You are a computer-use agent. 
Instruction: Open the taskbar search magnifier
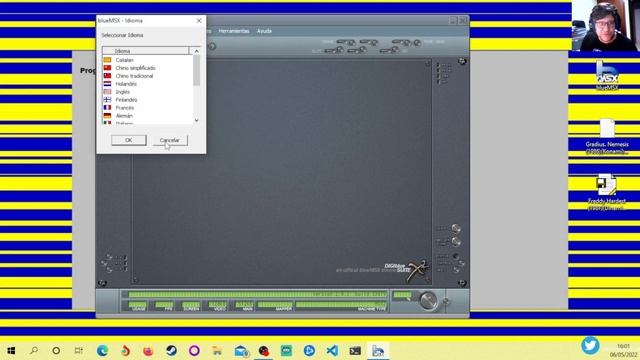pos(34,351)
